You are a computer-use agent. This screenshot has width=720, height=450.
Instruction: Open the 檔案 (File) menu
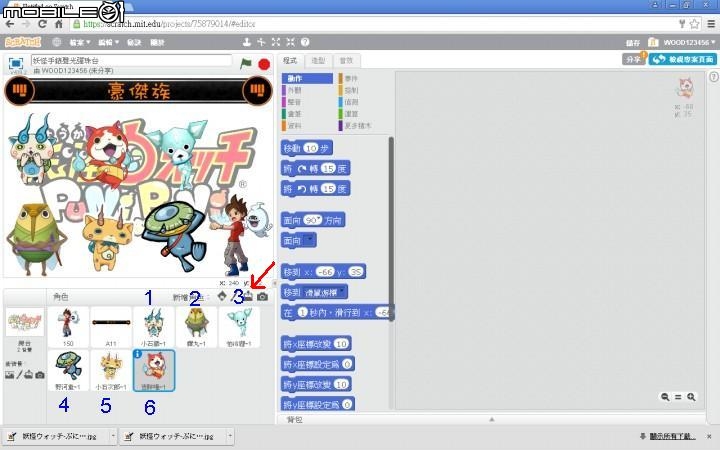pyautogui.click(x=79, y=42)
